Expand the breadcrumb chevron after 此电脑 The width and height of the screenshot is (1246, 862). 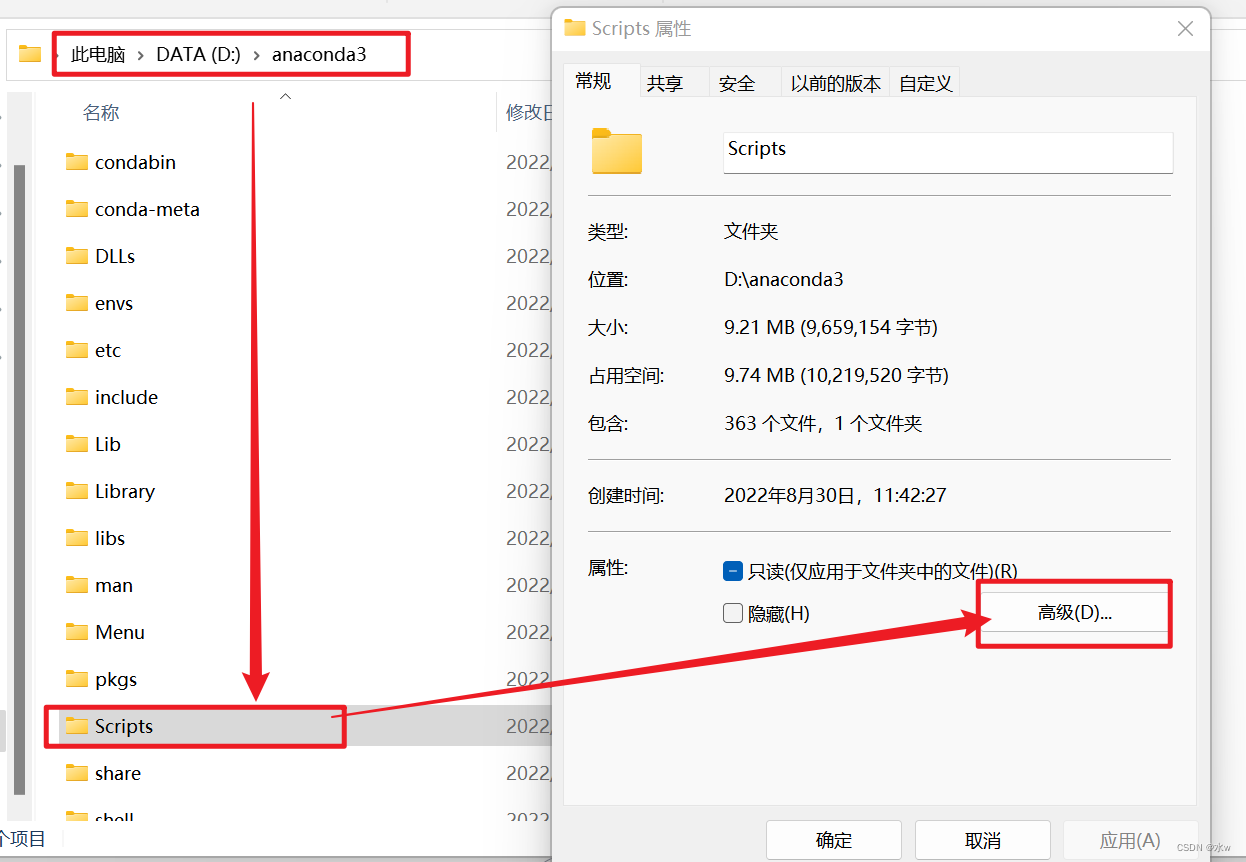point(138,54)
